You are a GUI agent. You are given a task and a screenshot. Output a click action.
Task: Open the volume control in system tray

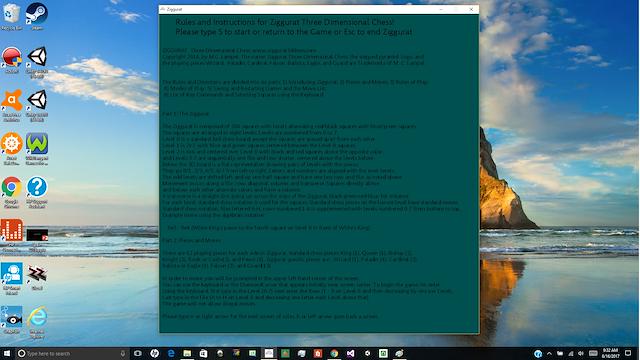tap(581, 353)
